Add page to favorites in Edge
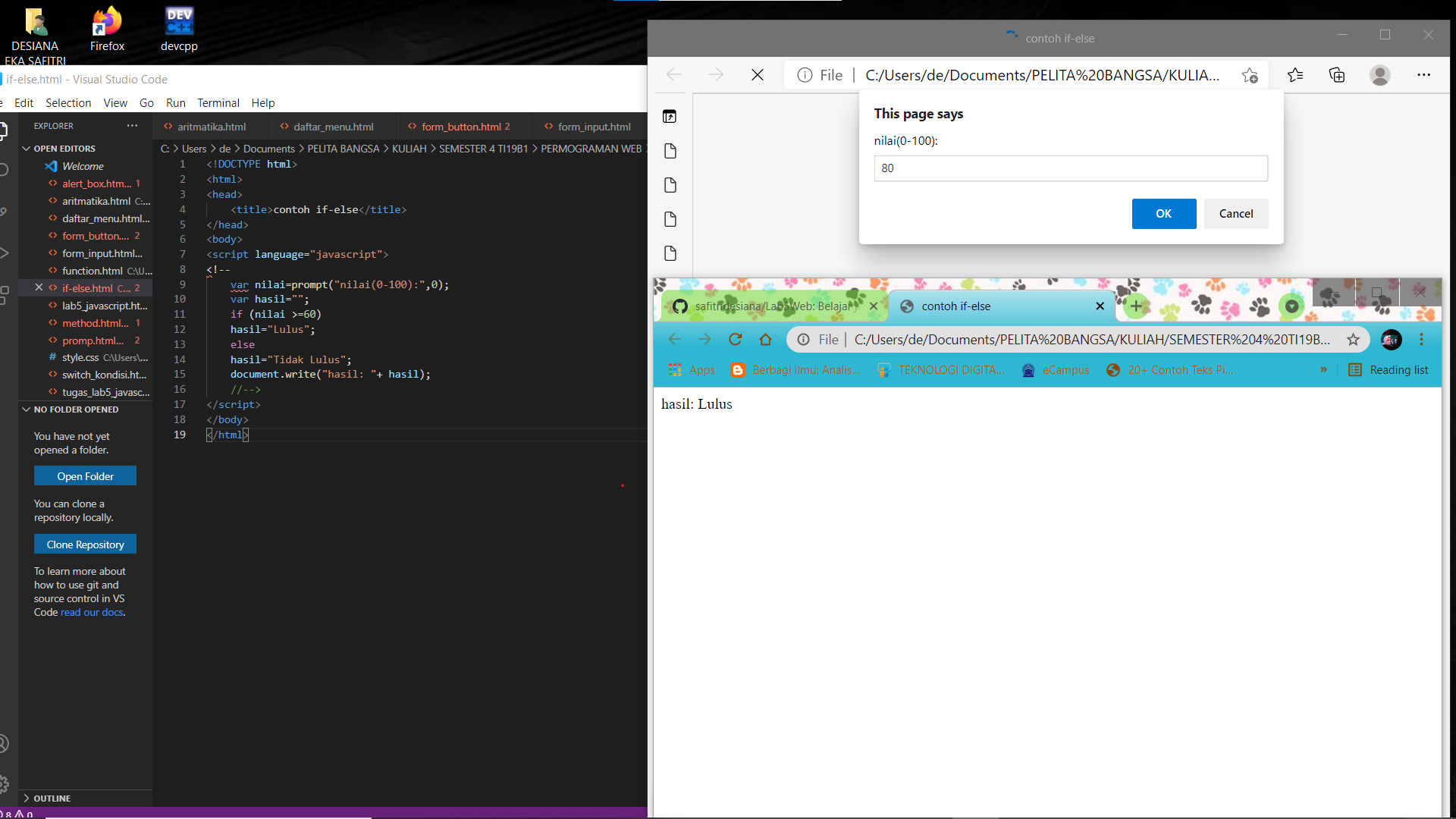 tap(1250, 75)
